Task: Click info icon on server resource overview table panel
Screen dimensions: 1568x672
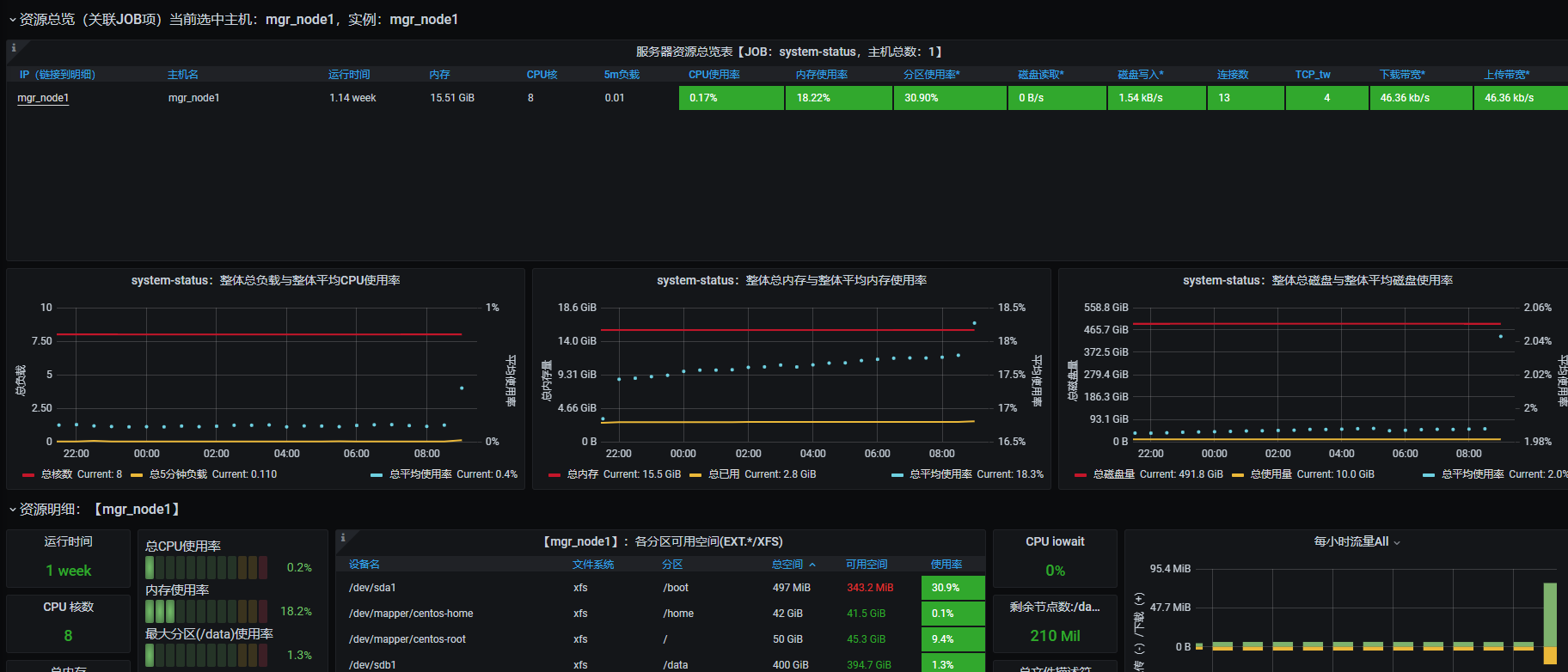Action: coord(14,48)
